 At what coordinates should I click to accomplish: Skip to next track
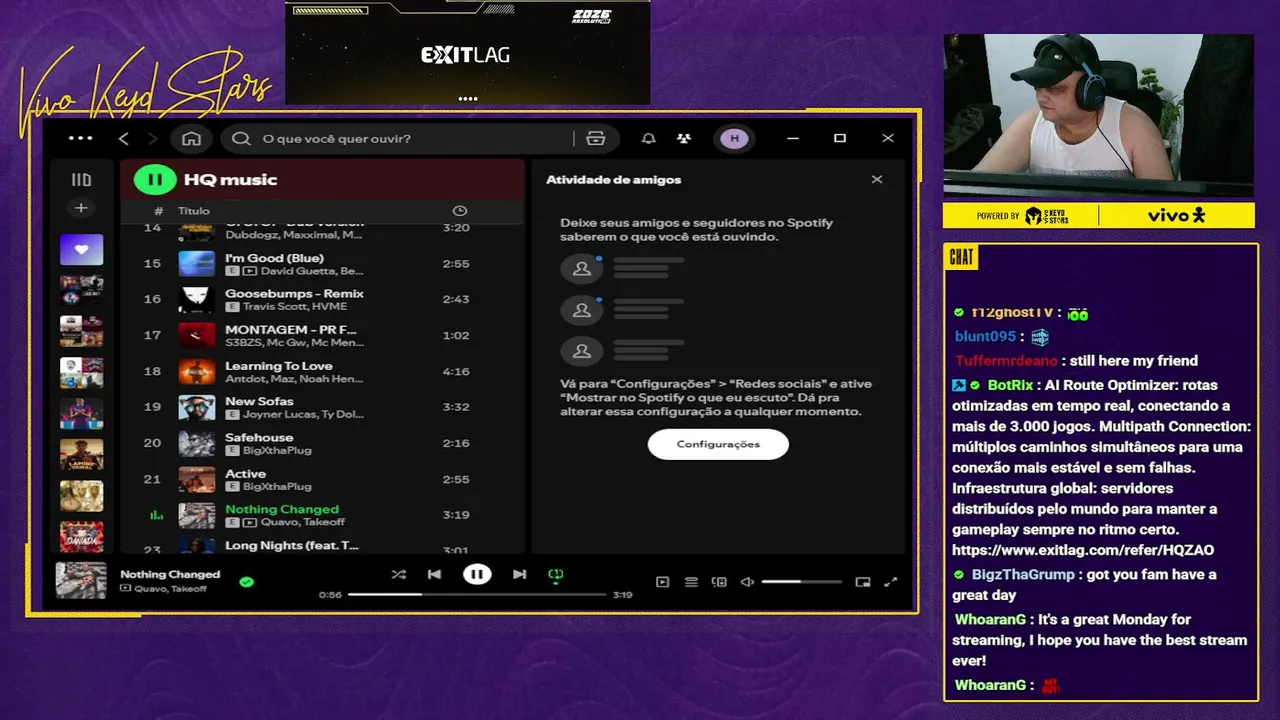point(519,575)
